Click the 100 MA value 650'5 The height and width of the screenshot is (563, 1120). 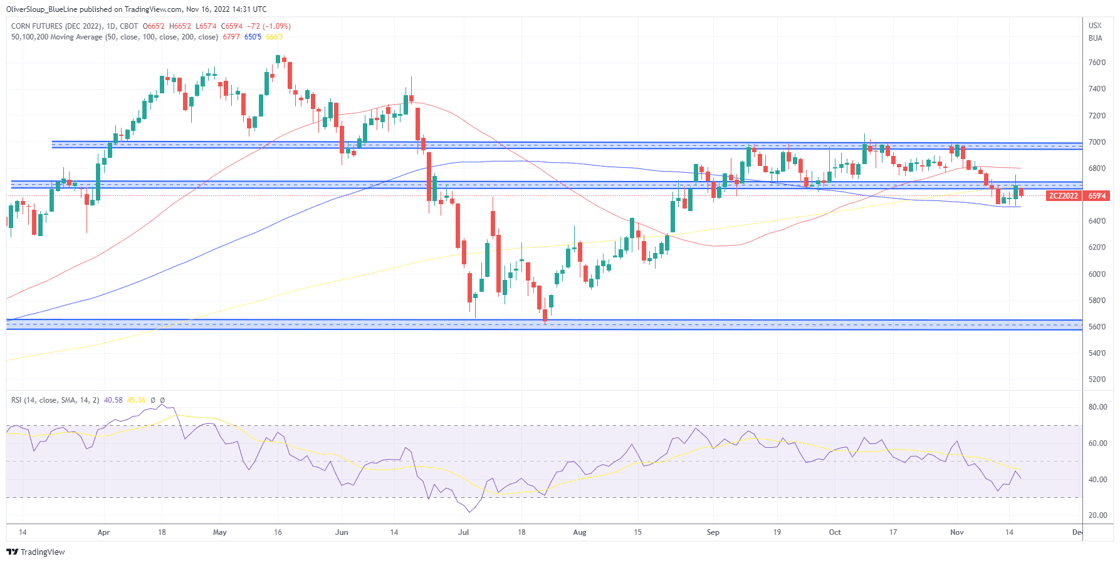coord(251,37)
